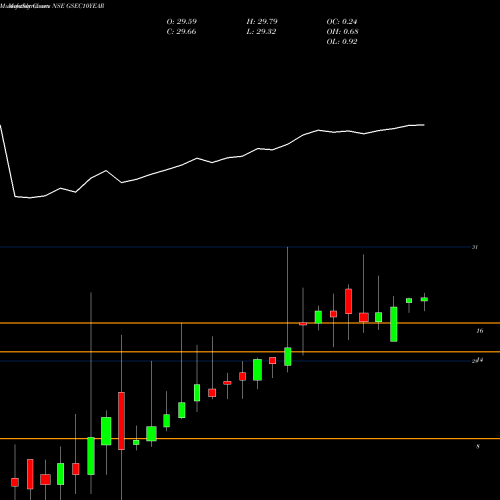The width and height of the screenshot is (500, 500).
Task: Select the OC: 0.24 reading
Action: point(342,22)
